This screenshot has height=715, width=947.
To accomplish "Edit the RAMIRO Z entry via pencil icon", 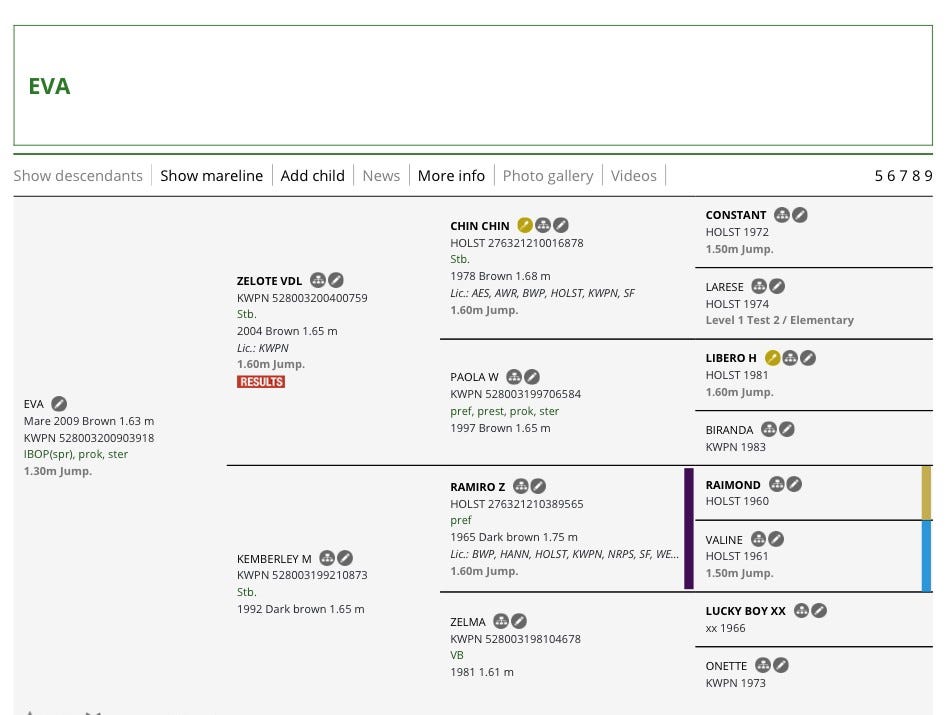I will 538,487.
